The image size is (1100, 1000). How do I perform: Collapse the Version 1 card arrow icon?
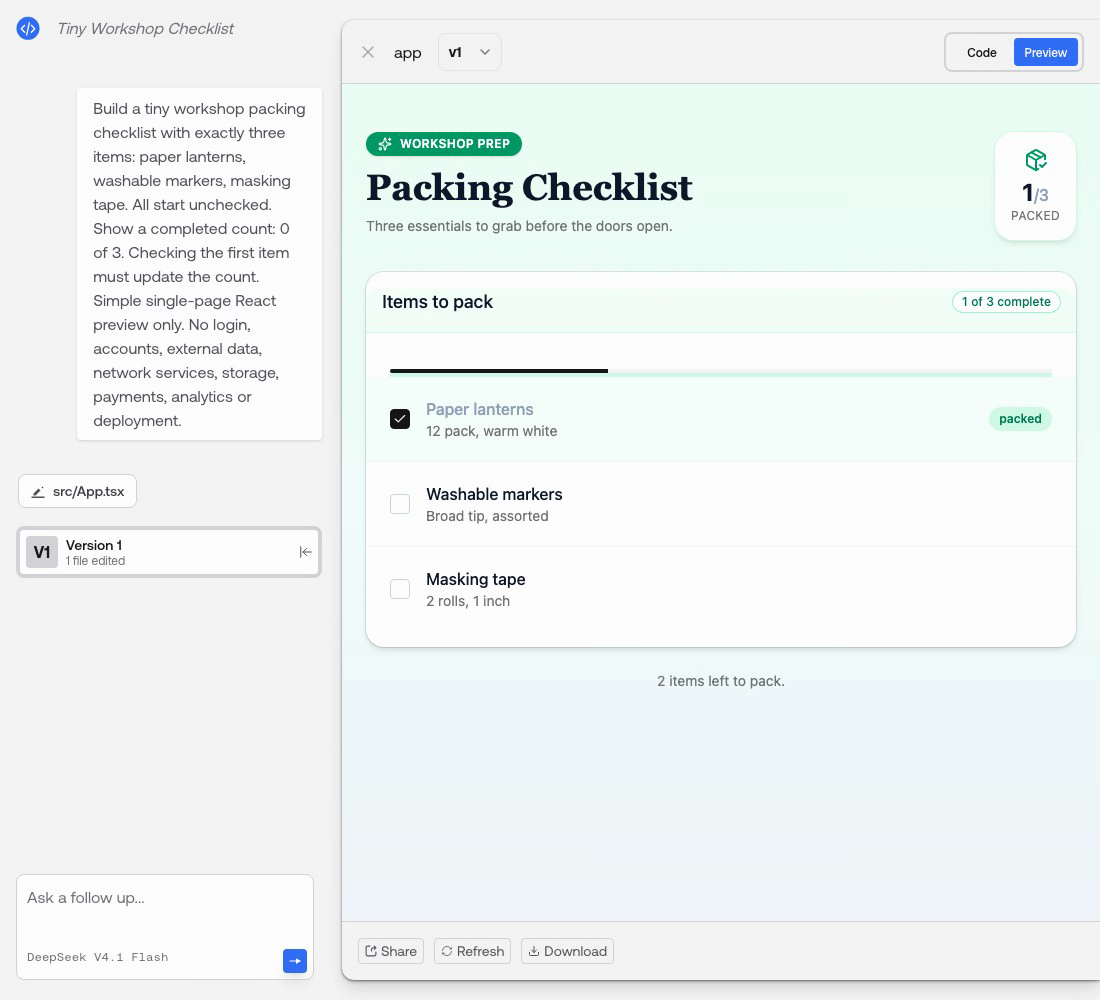tap(305, 552)
